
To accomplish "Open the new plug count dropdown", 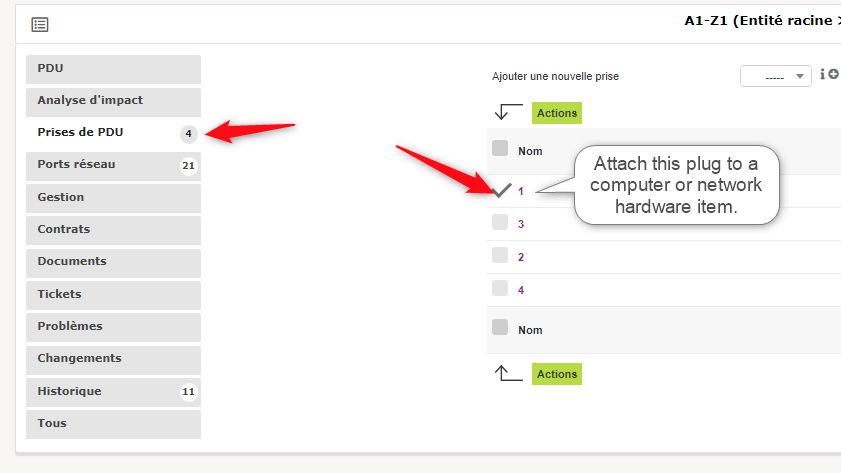I will click(776, 76).
